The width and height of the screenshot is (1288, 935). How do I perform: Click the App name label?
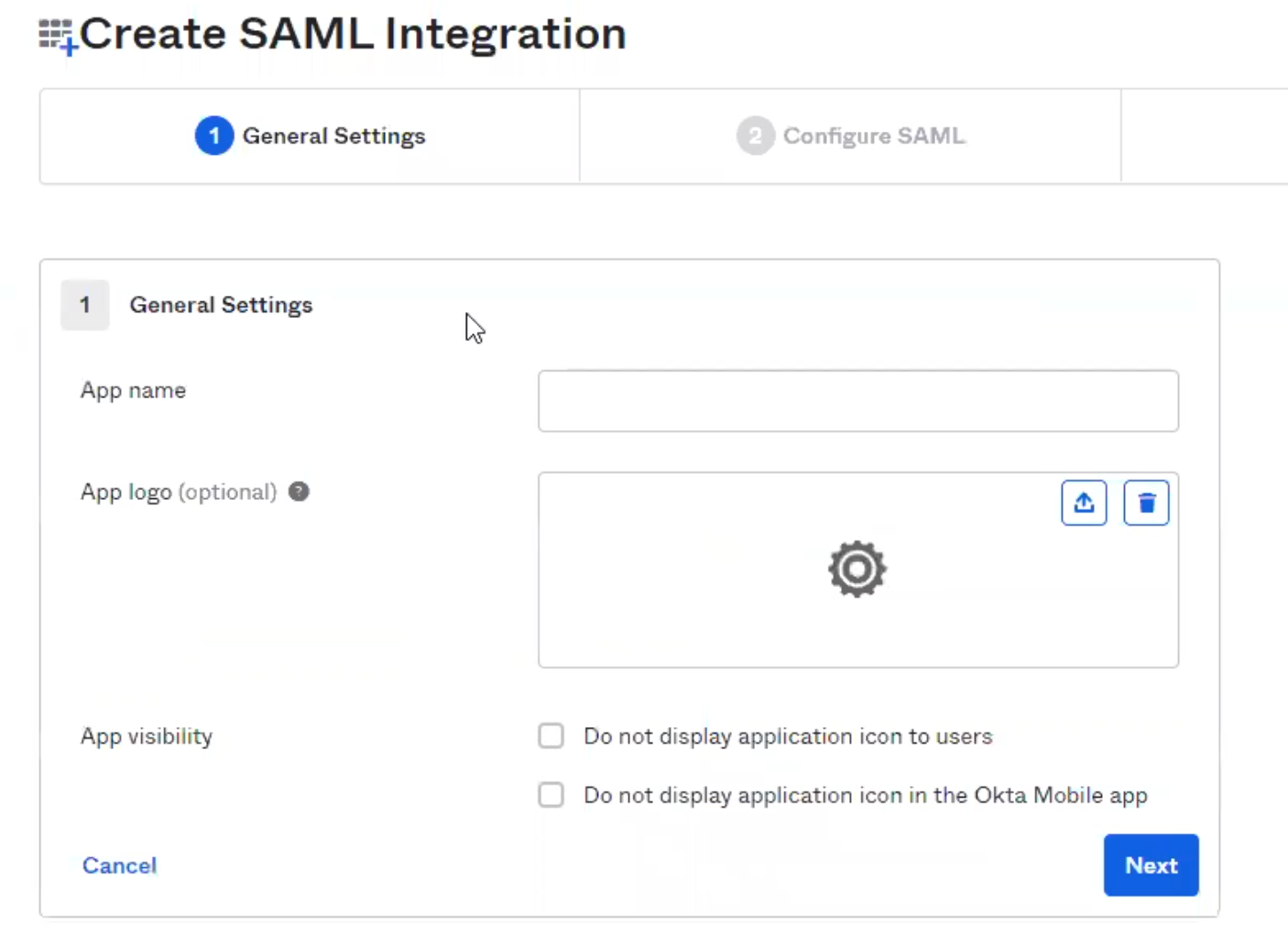click(133, 390)
